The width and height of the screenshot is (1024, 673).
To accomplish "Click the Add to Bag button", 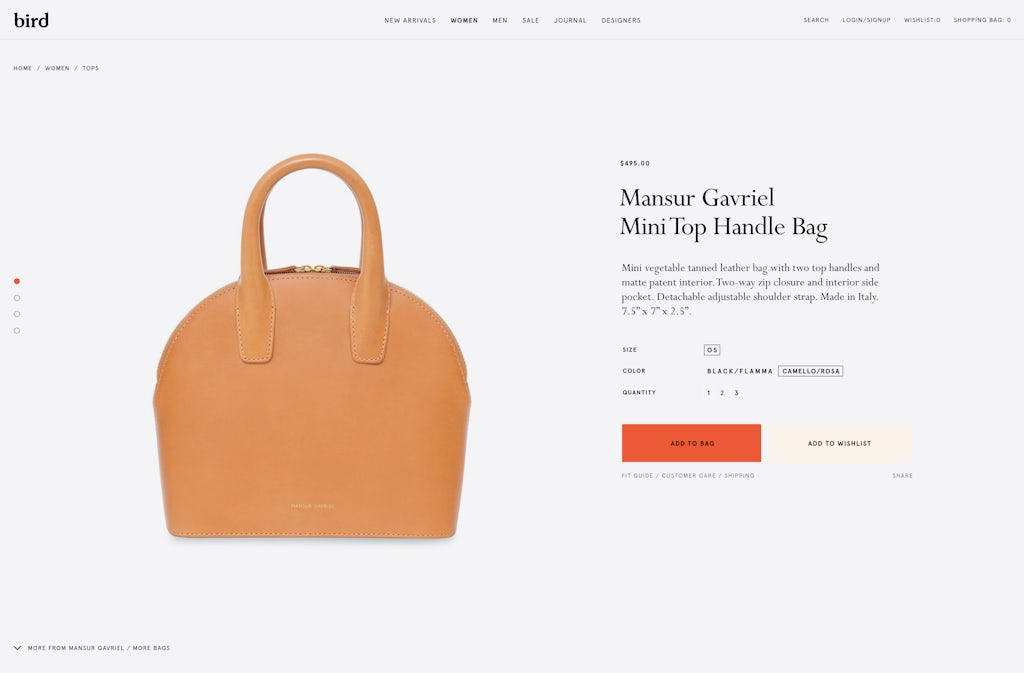I will (692, 443).
